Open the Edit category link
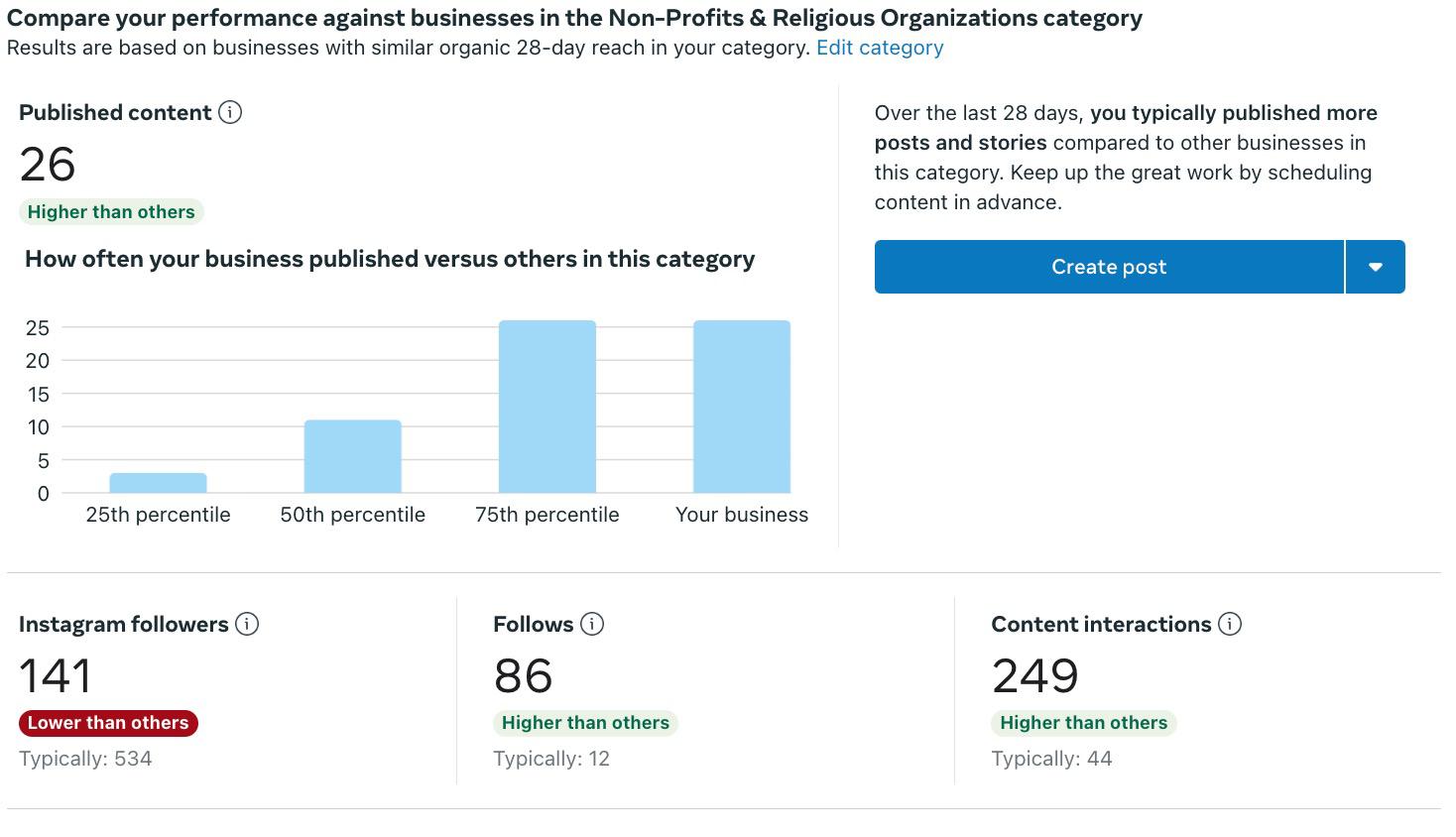This screenshot has width=1456, height=837. 880,48
